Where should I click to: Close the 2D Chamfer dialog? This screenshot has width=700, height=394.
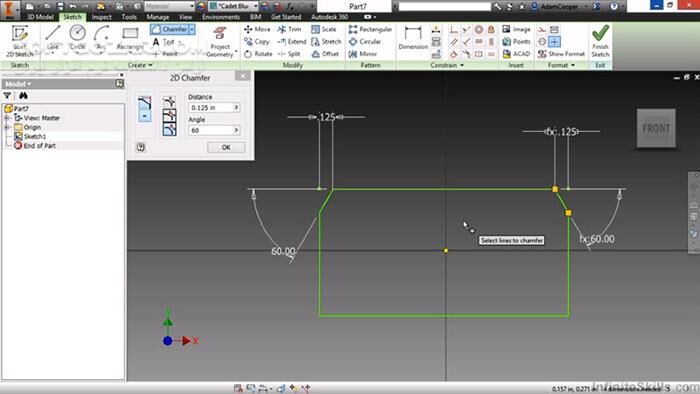[243, 76]
